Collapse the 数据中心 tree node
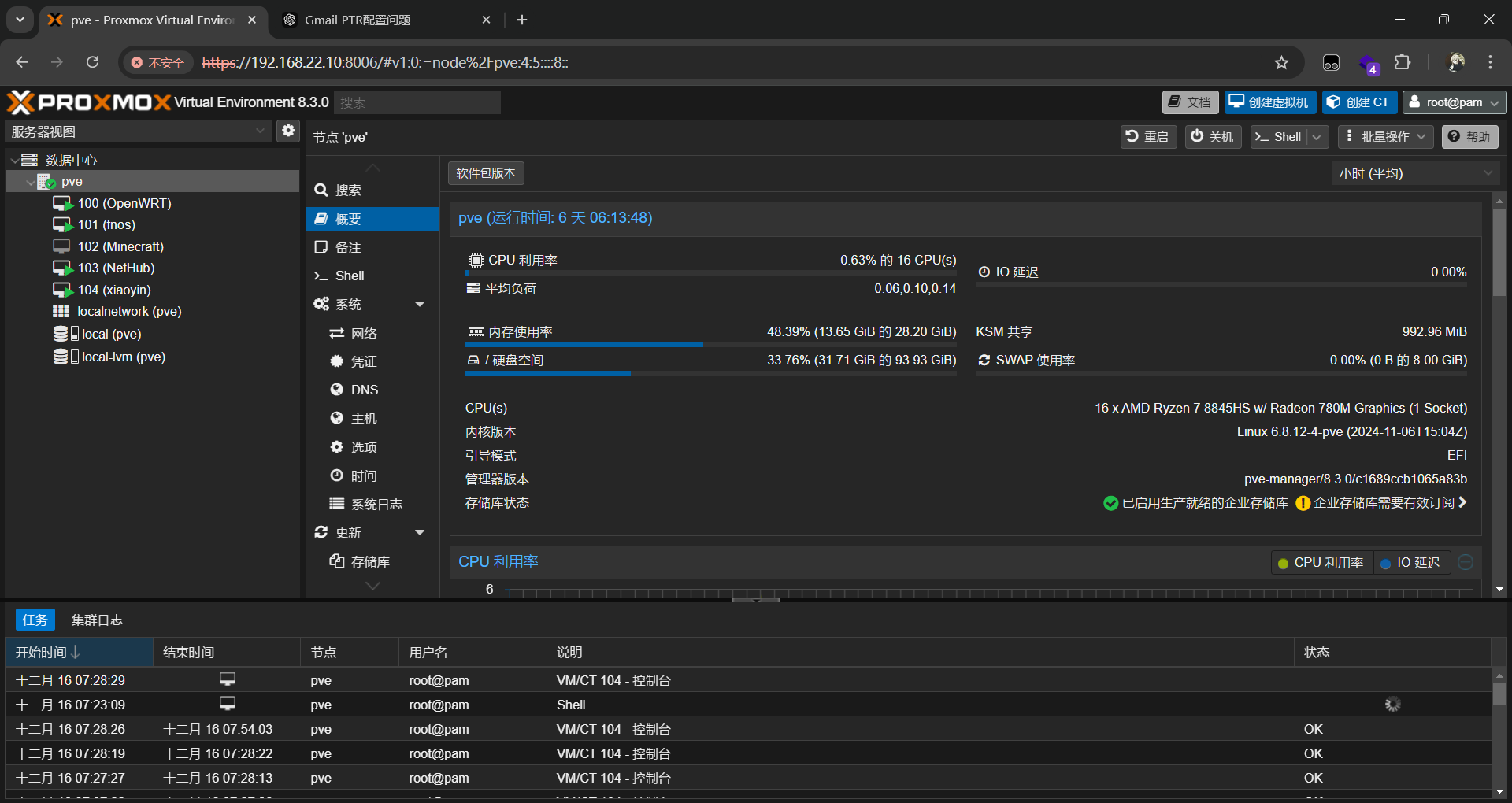 coord(14,160)
